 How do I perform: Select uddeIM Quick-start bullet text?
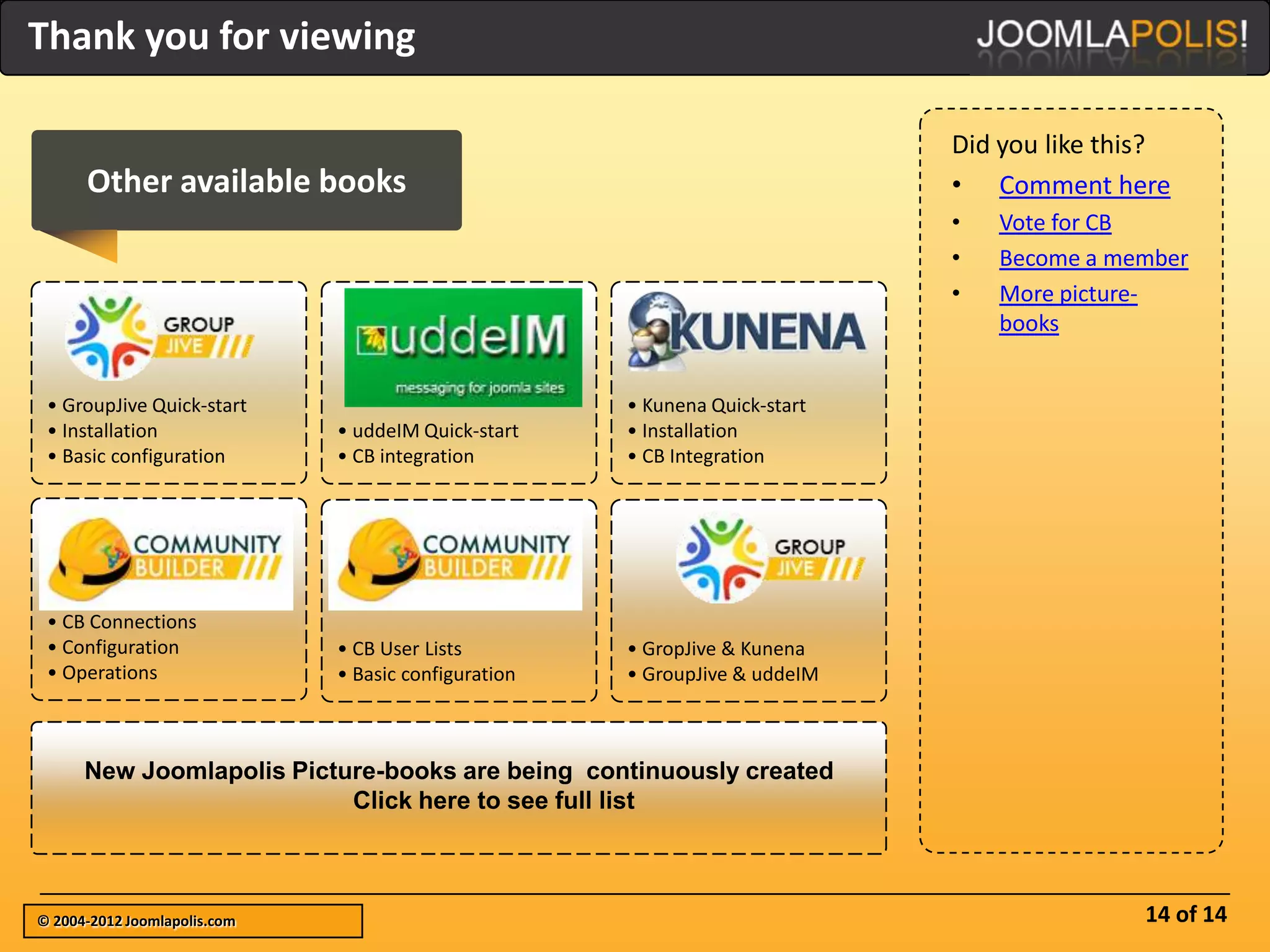click(x=435, y=431)
